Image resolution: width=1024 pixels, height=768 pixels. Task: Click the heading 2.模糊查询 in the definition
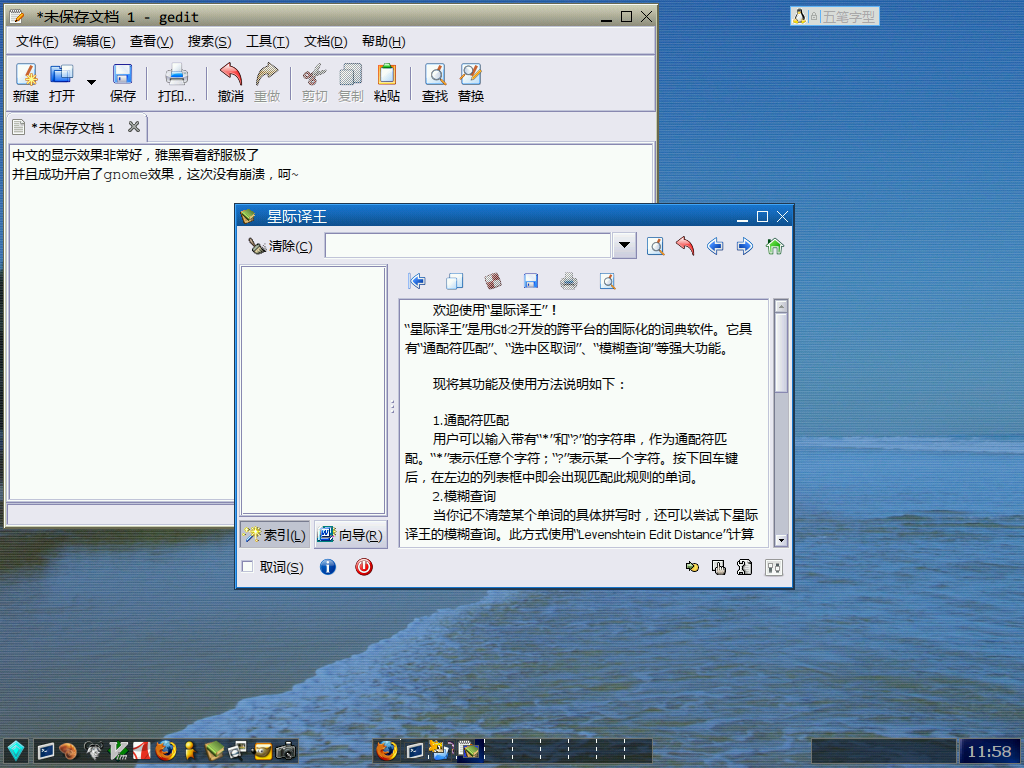pos(464,496)
